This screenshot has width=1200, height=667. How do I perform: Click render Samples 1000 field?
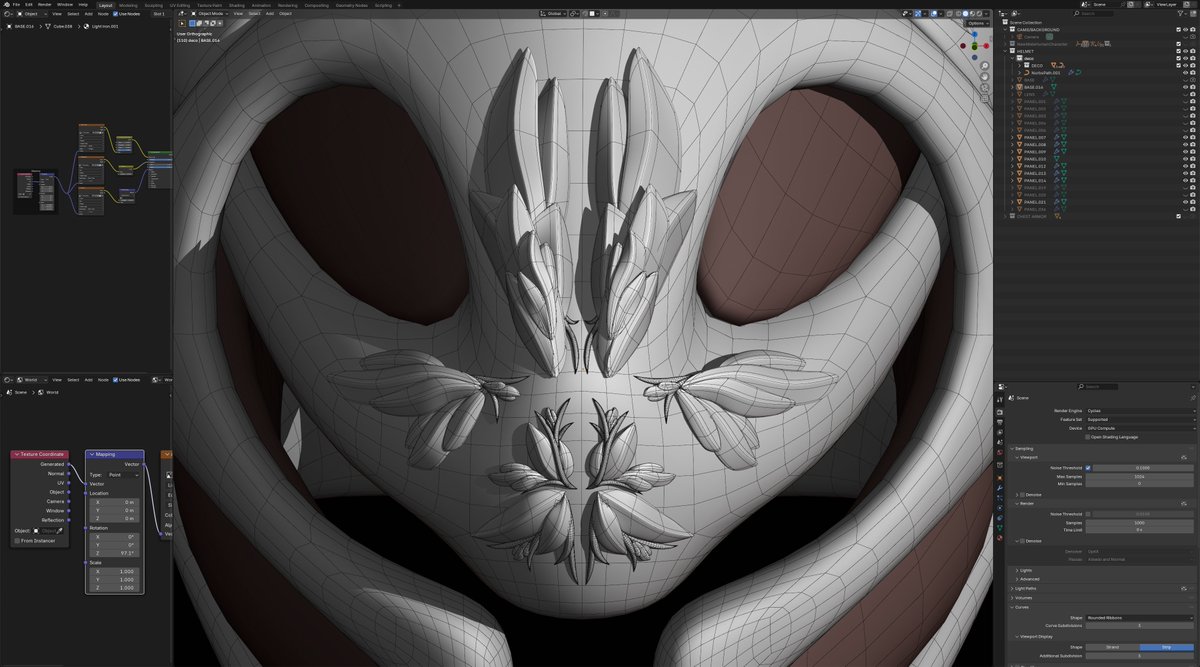pyautogui.click(x=1141, y=523)
